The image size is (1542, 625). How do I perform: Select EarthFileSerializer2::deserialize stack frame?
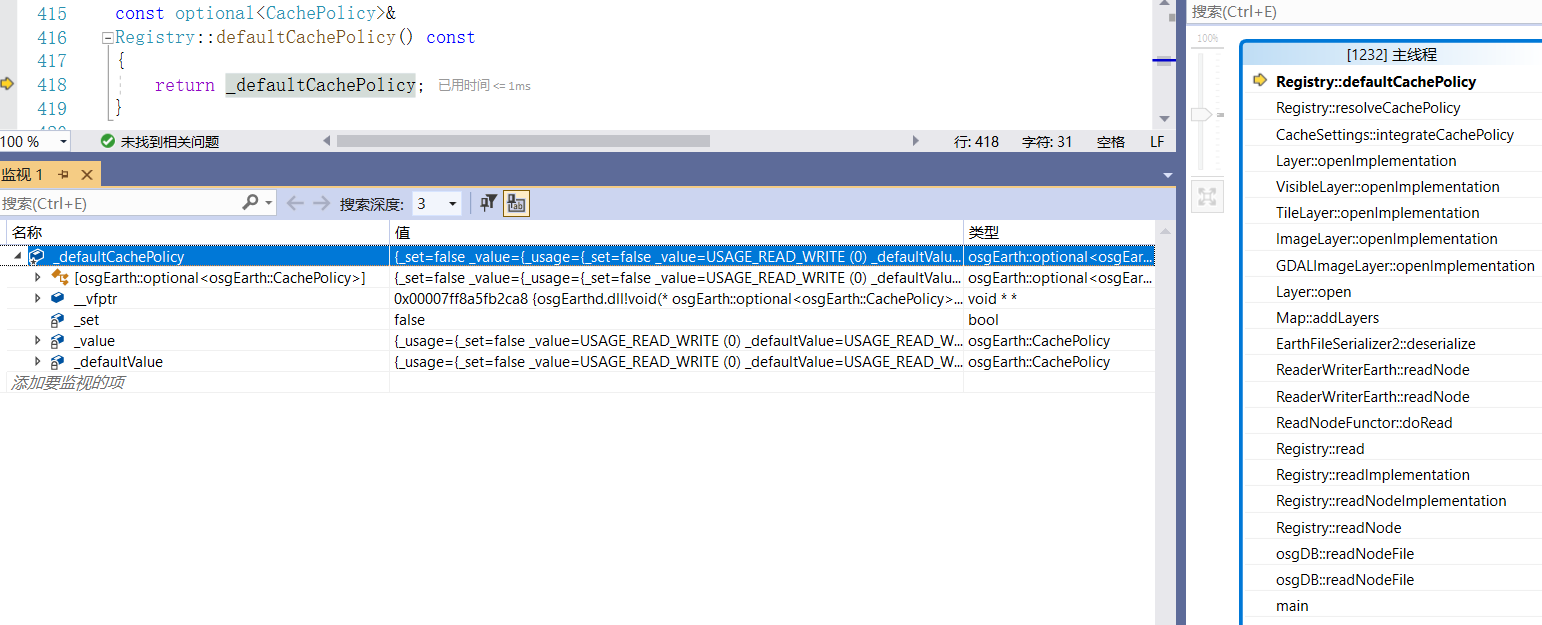tap(1376, 344)
